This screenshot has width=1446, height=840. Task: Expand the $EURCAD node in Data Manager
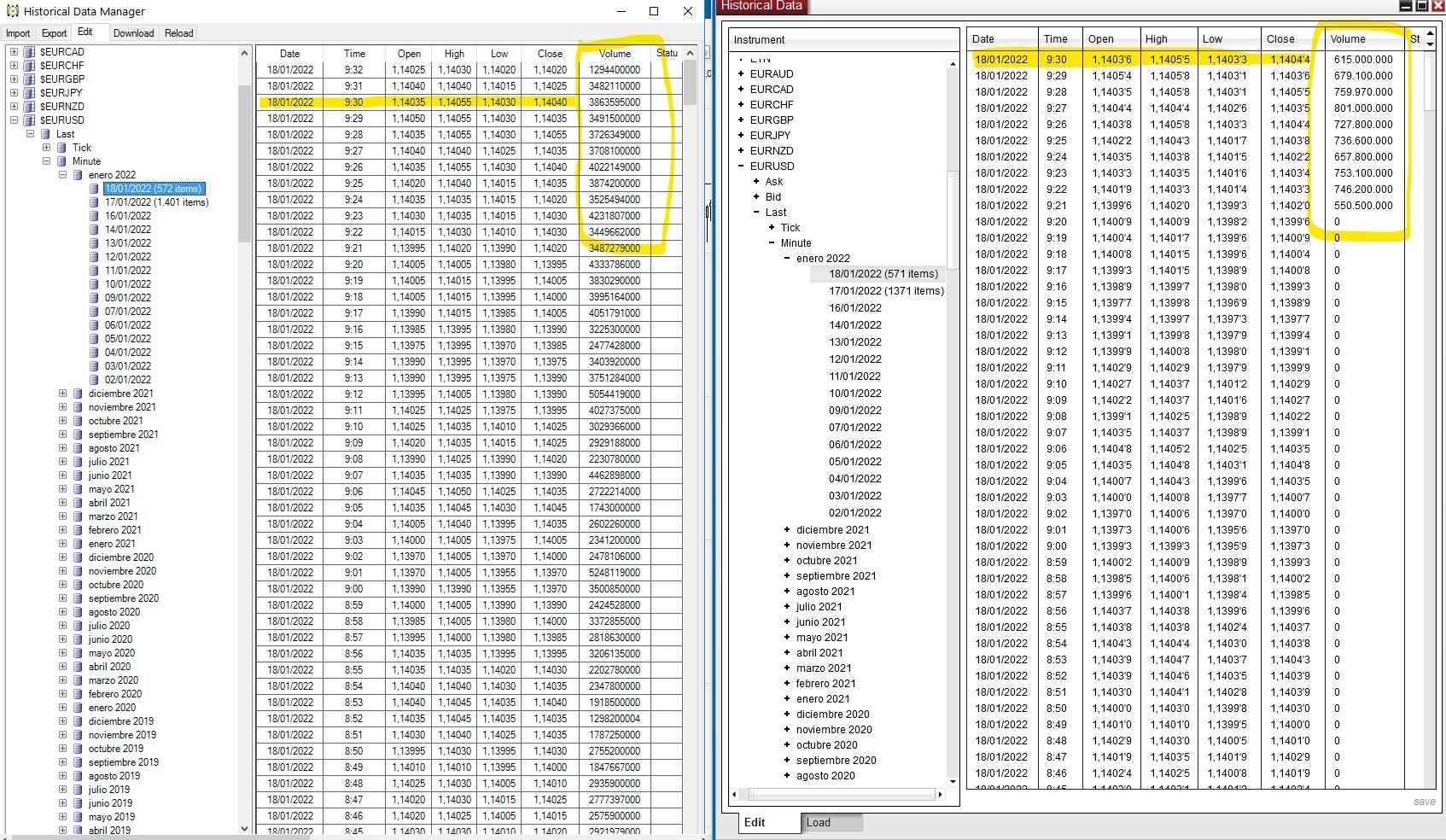click(x=14, y=52)
